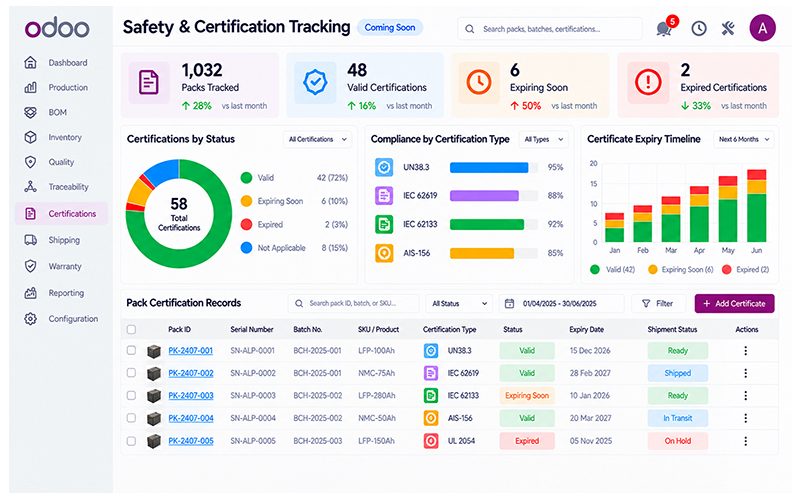Click the Expired Certifications alert icon

pyautogui.click(x=648, y=82)
